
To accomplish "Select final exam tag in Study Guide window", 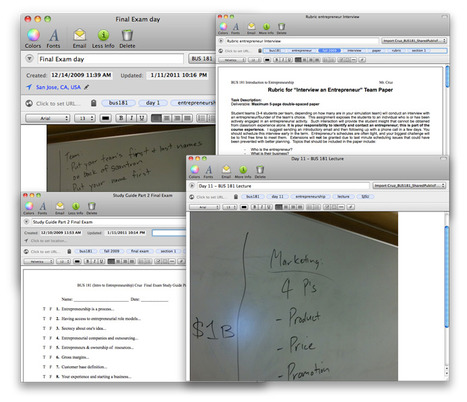I will point(140,251).
